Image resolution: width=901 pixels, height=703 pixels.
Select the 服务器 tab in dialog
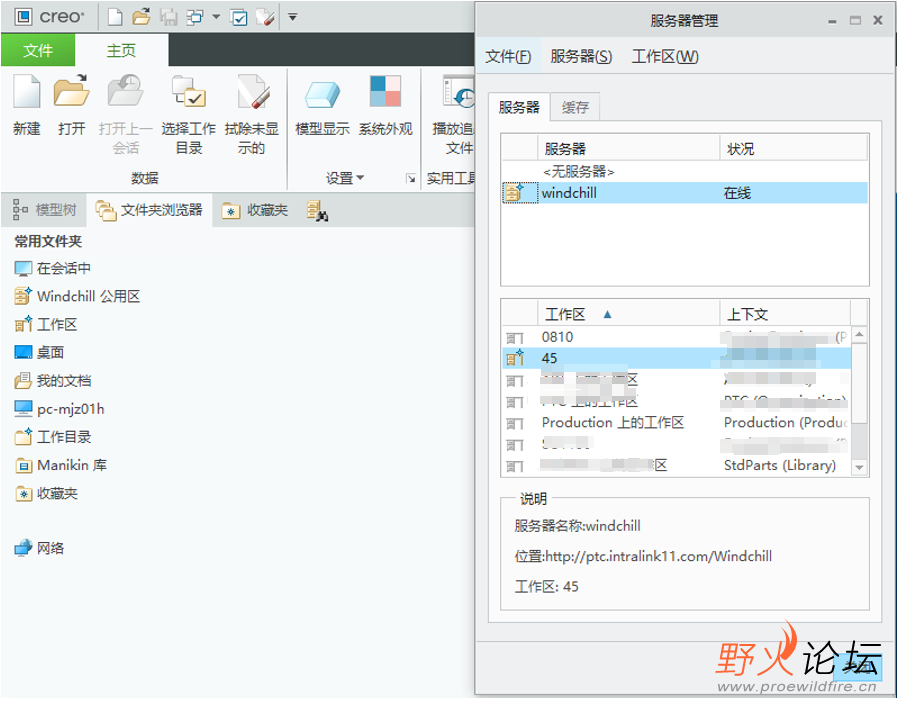click(519, 107)
